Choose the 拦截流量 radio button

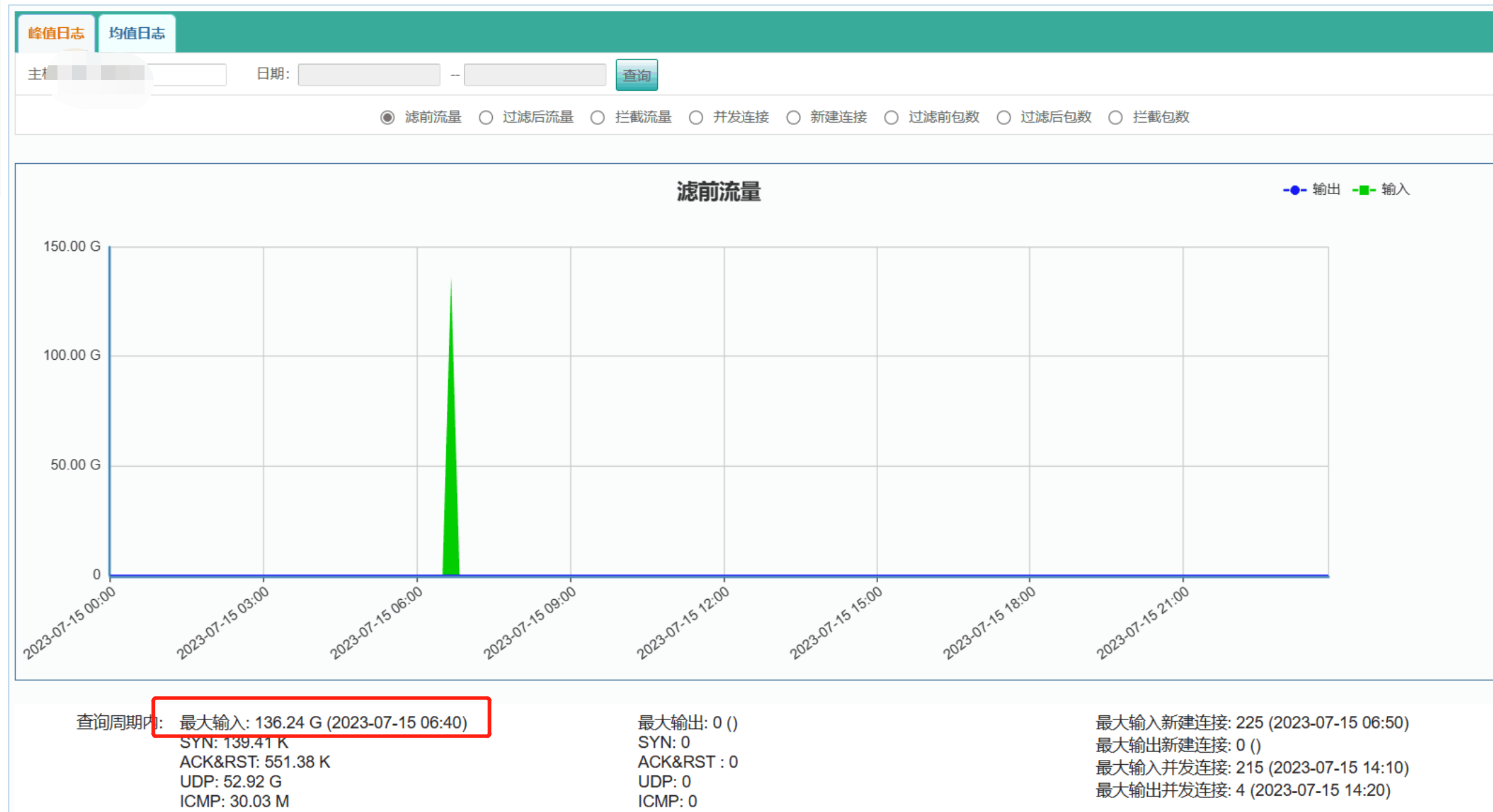(597, 117)
